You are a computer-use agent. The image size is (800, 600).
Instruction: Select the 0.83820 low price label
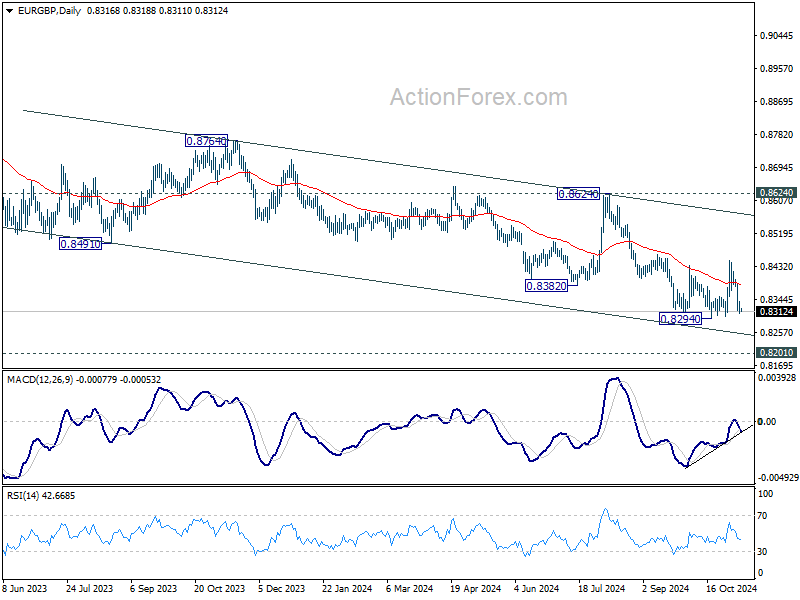click(x=546, y=286)
